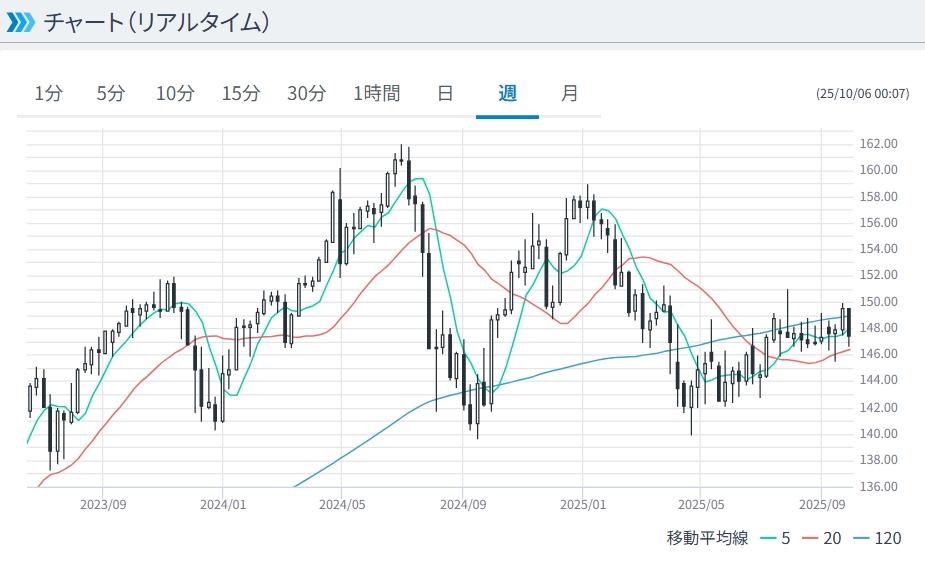Click the 25/10/06 00:07 timestamp

point(862,94)
